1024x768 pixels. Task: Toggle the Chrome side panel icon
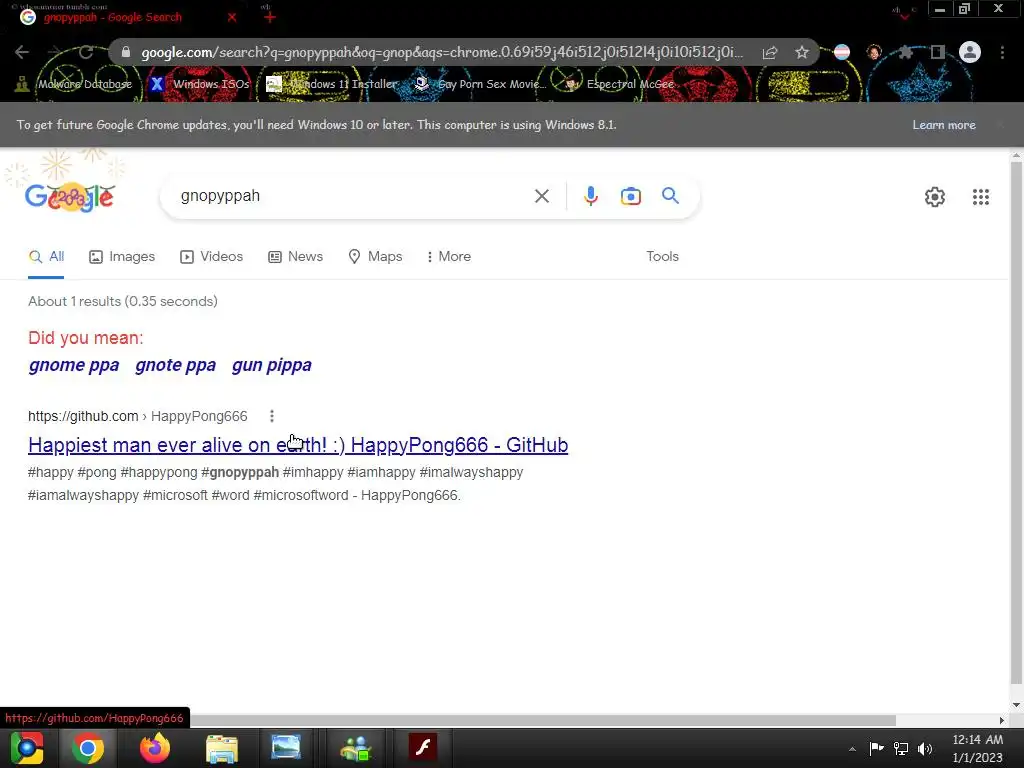pyautogui.click(x=938, y=52)
